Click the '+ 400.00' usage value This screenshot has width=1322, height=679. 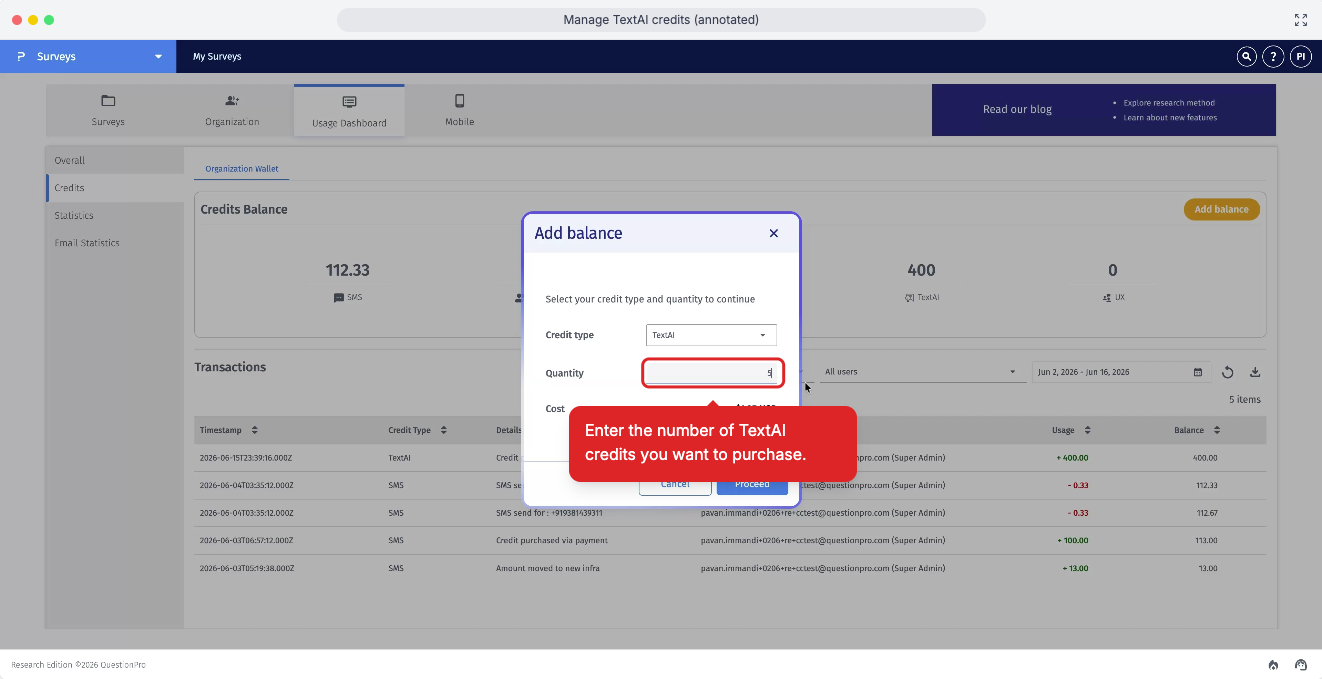coord(1071,457)
